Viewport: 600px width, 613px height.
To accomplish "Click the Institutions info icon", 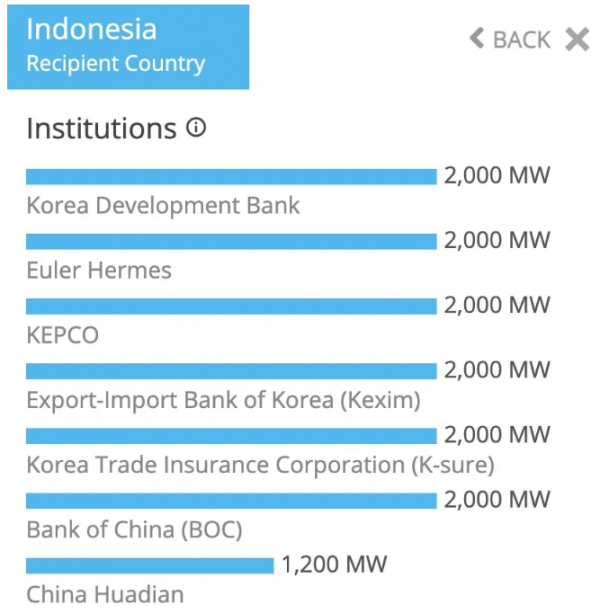I will point(196,128).
